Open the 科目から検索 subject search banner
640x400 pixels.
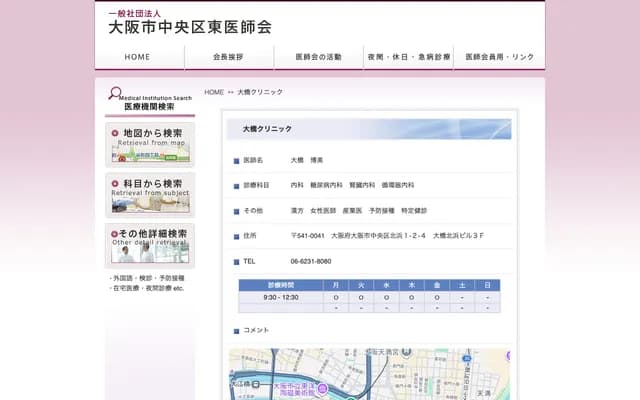[x=150, y=195]
